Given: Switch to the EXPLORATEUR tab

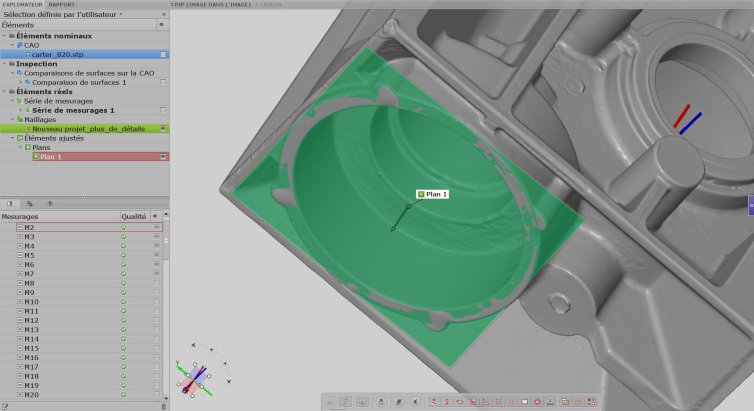Looking at the screenshot, I should (x=23, y=4).
